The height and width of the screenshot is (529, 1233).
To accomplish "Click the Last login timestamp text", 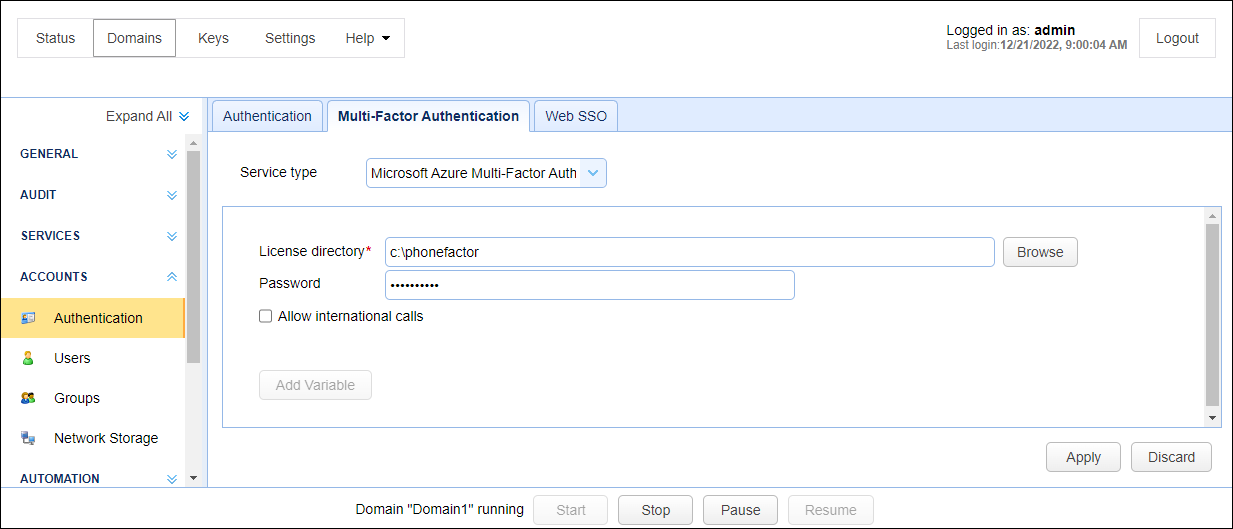I will tap(1036, 45).
